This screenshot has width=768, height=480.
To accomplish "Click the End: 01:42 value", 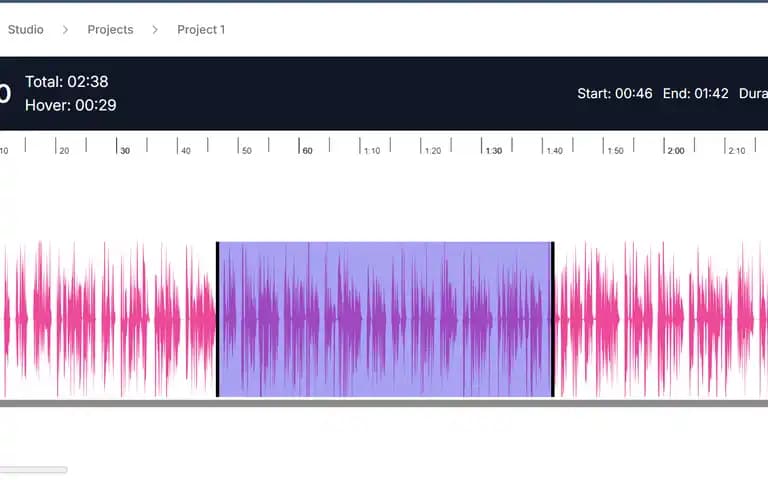I will (696, 94).
